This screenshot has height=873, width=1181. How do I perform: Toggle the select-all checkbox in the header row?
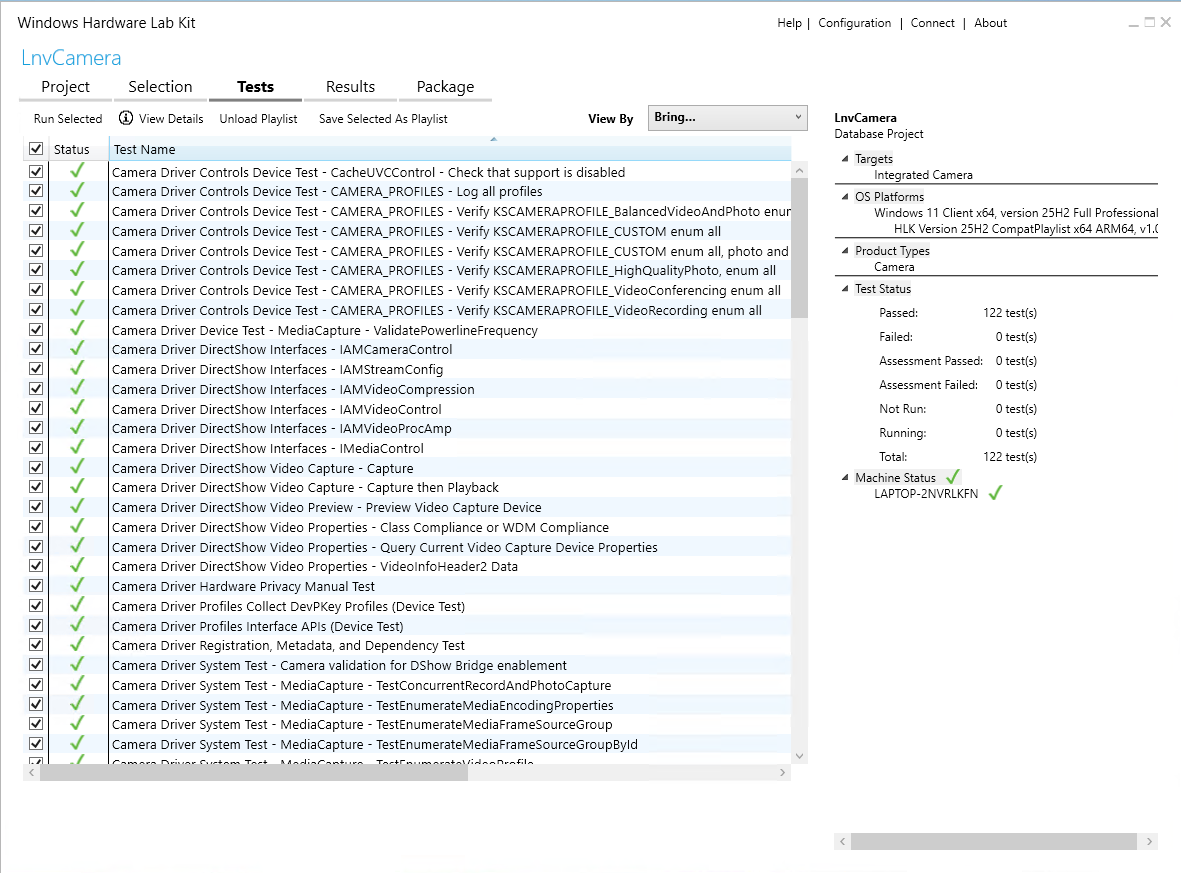point(35,148)
